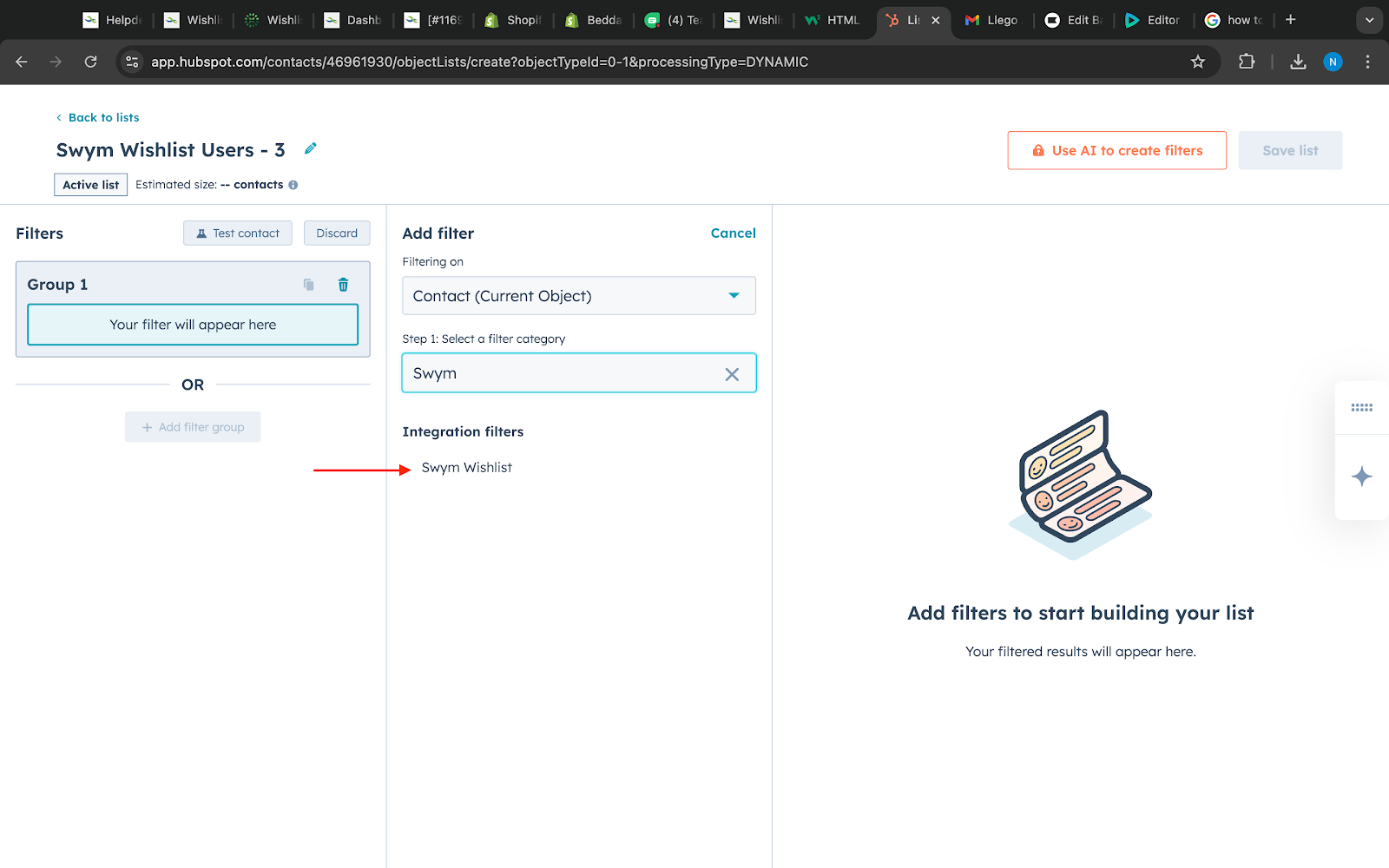Click the grid dots icon on right edge
The width and height of the screenshot is (1389, 868).
(x=1361, y=407)
